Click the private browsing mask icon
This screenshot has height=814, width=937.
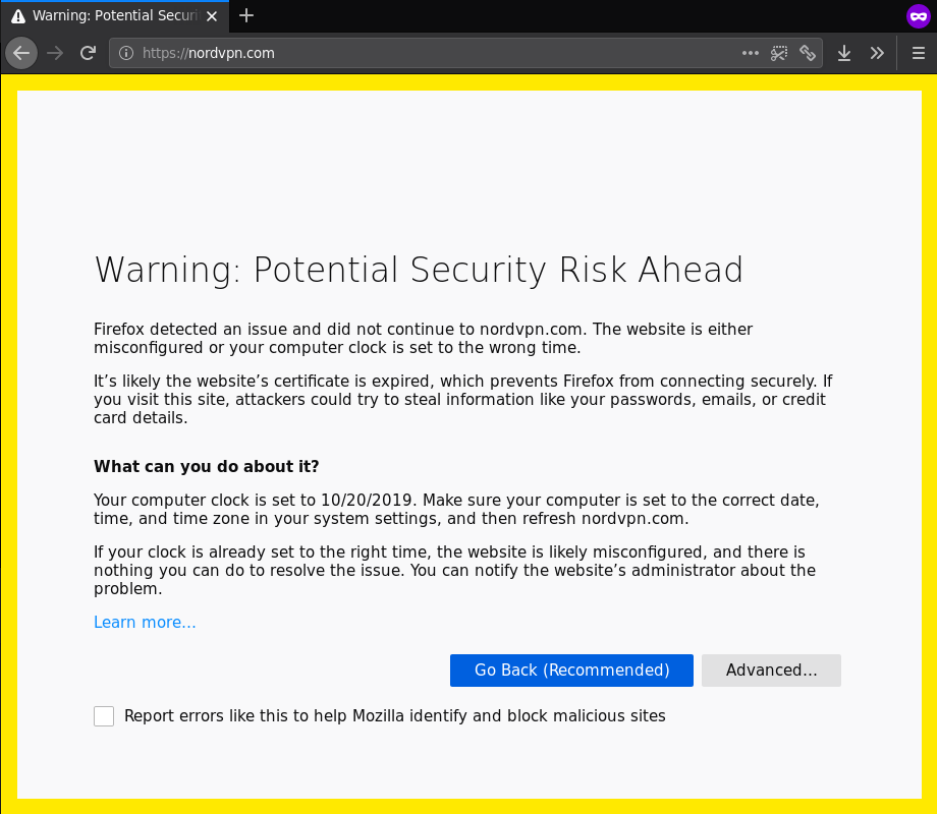(918, 16)
